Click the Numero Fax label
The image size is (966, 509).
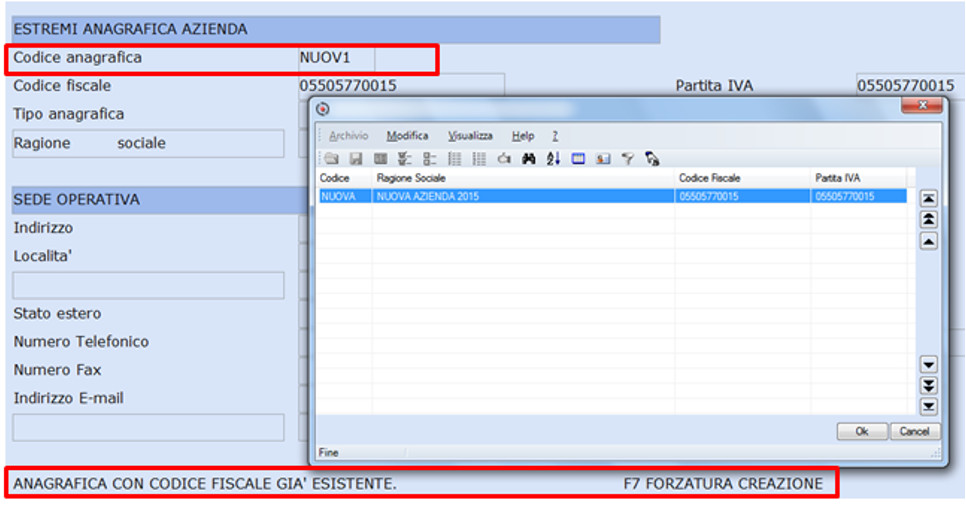click(57, 370)
